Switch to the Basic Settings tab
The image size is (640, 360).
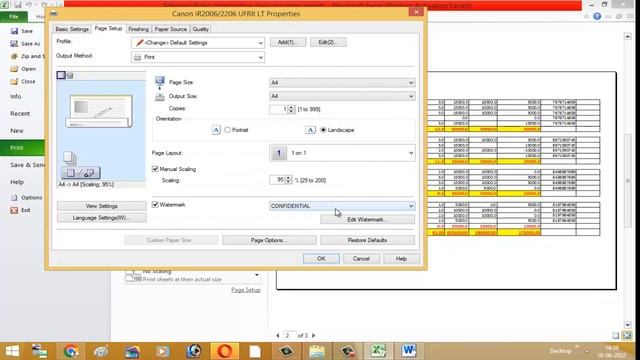(x=72, y=29)
